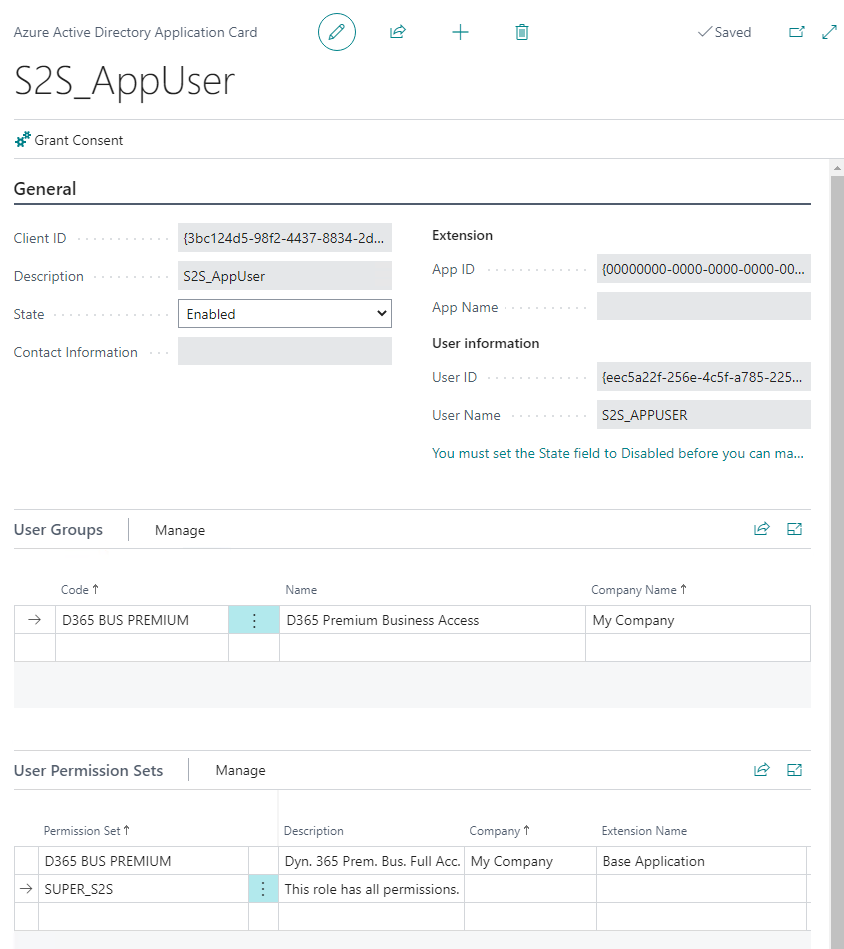The height and width of the screenshot is (949, 844).
Task: Select D365 BUS PREMIUM user group code cell
Action: tap(142, 620)
